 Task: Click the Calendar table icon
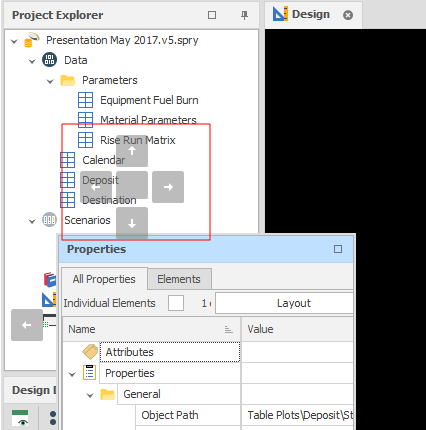(67, 160)
